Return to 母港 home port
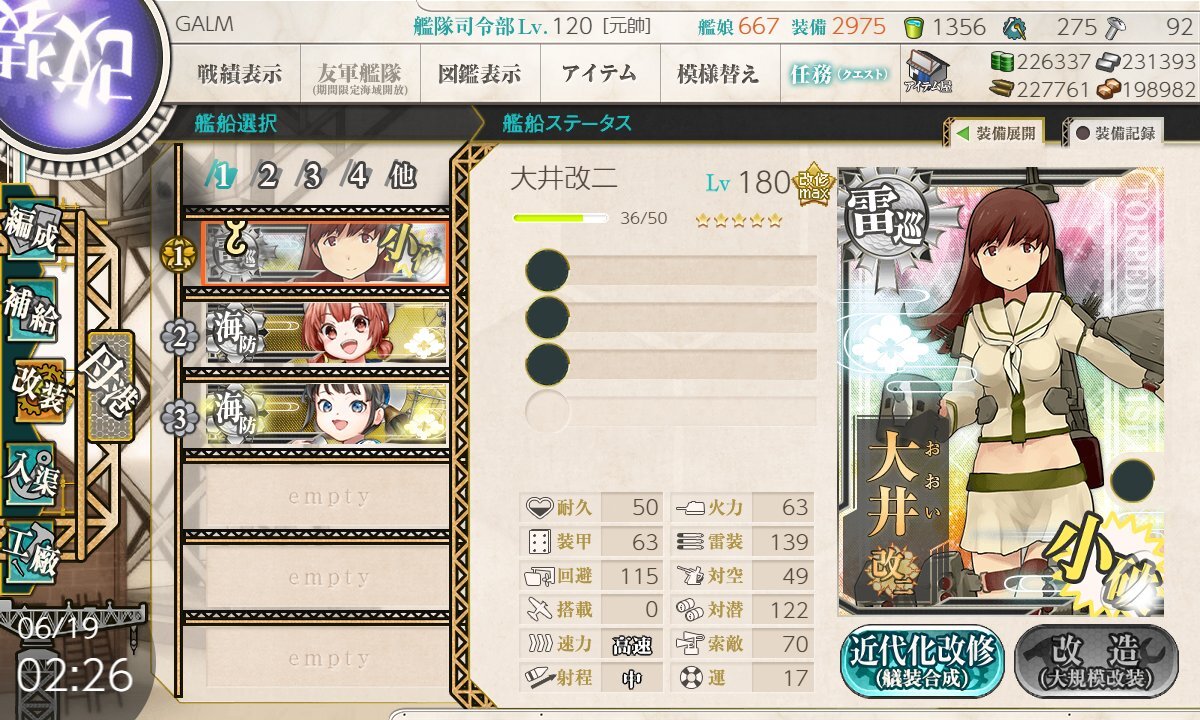The image size is (1200, 720). pyautogui.click(x=108, y=387)
